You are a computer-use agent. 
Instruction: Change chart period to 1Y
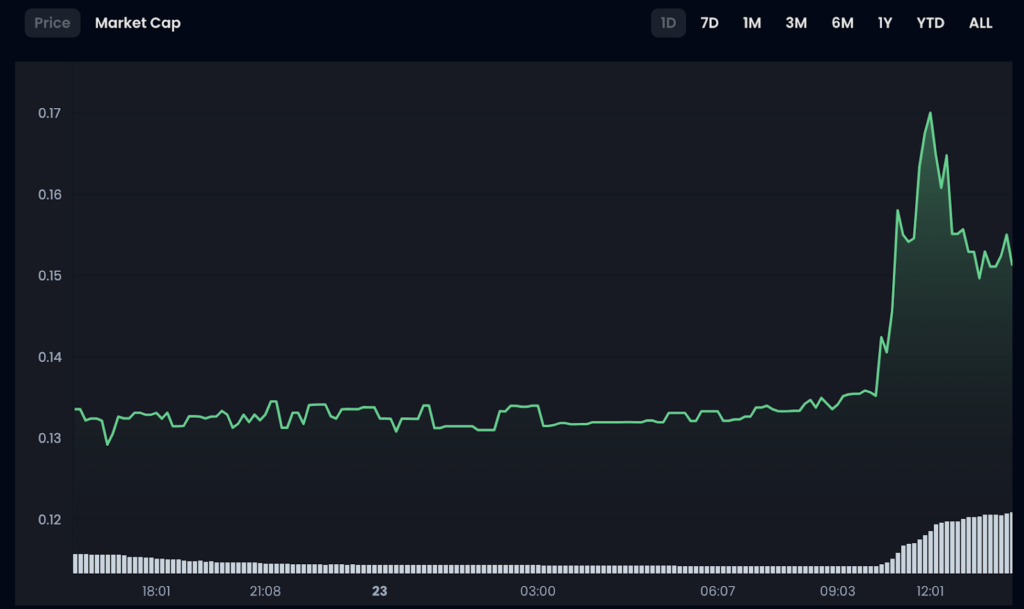[885, 23]
